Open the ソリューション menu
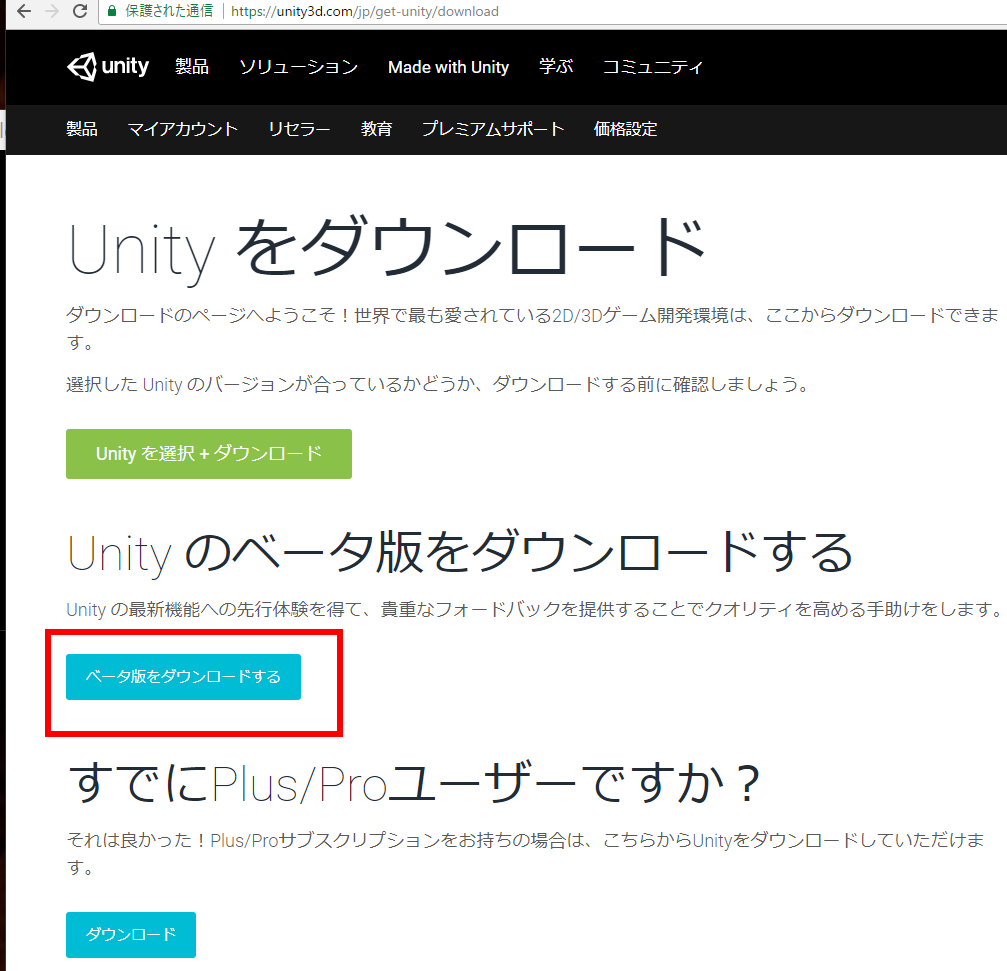Image resolution: width=1007 pixels, height=971 pixels. tap(299, 67)
